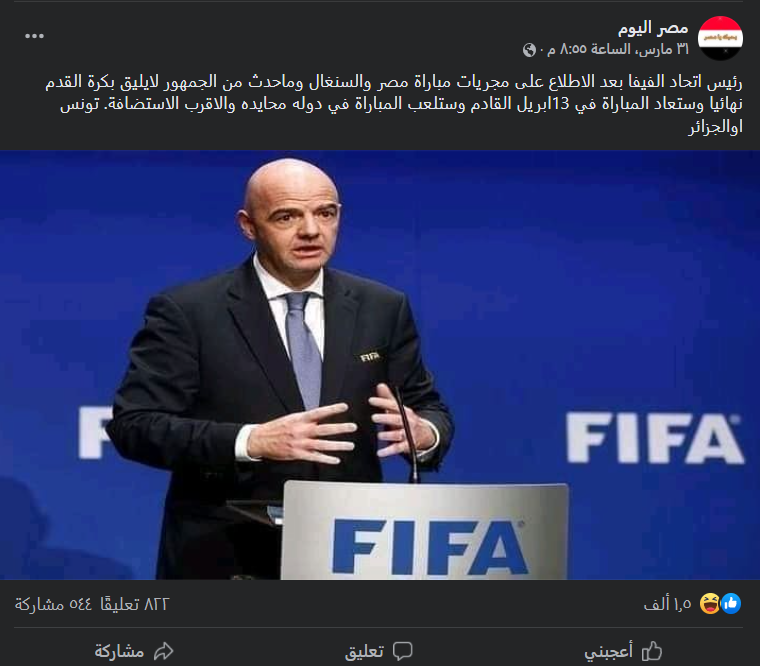This screenshot has width=760, height=666.
Task: Click the مشاركة share button
Action: 134,651
